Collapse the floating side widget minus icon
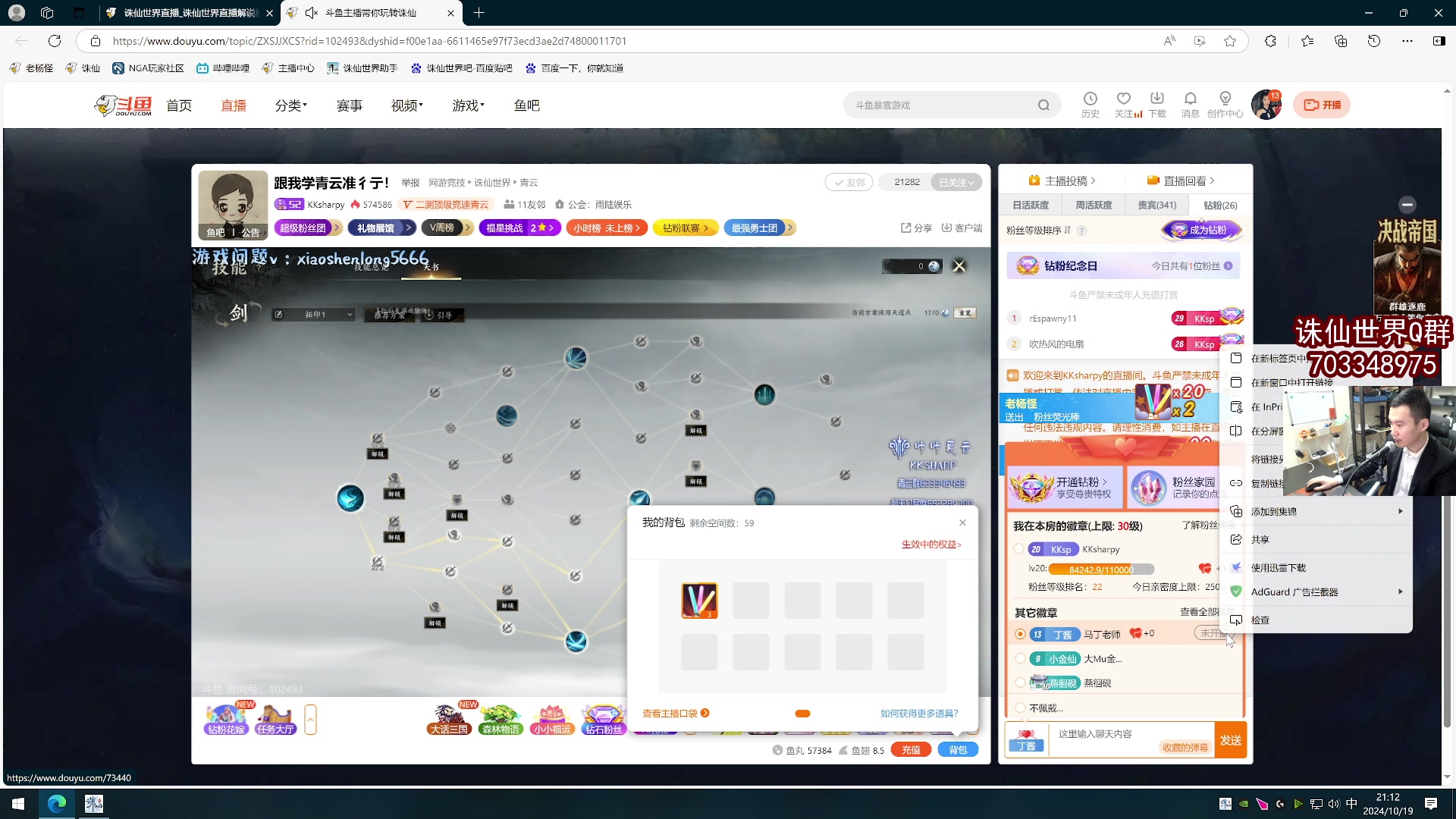Viewport: 1456px width, 819px height. 1407,205
